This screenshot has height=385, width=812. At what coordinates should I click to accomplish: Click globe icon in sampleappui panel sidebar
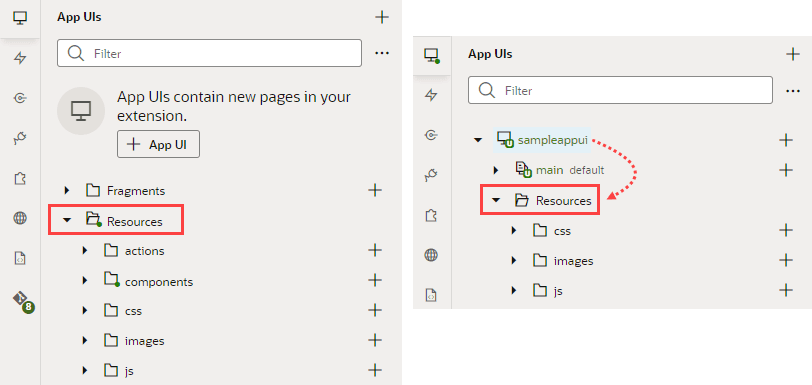[431, 255]
